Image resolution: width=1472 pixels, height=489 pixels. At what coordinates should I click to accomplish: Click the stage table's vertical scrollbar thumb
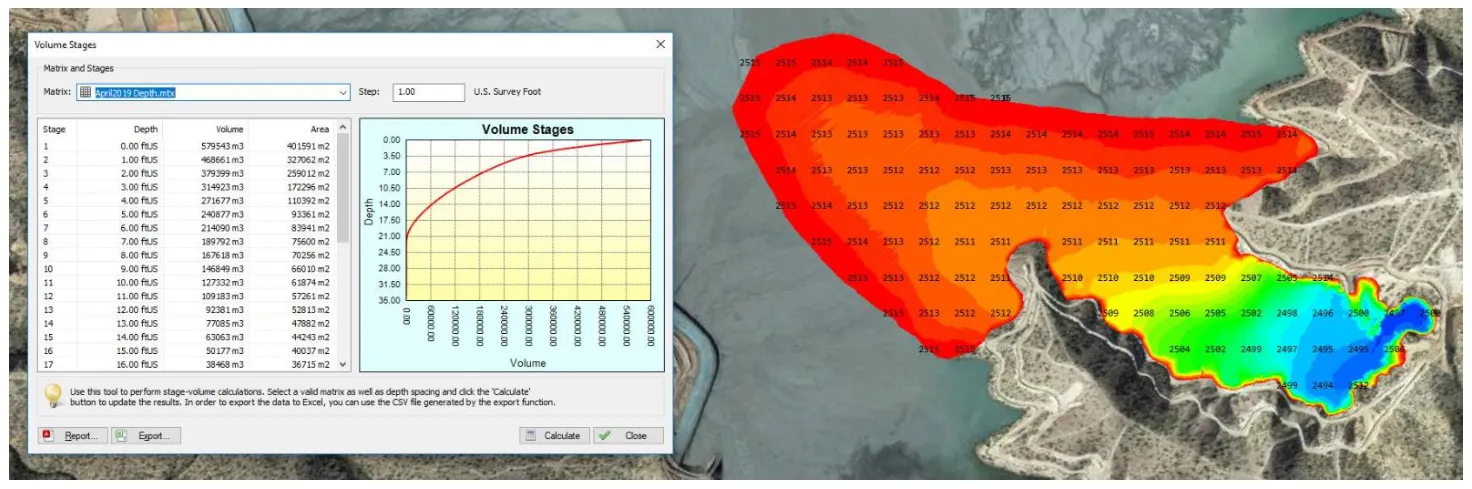pos(344,188)
